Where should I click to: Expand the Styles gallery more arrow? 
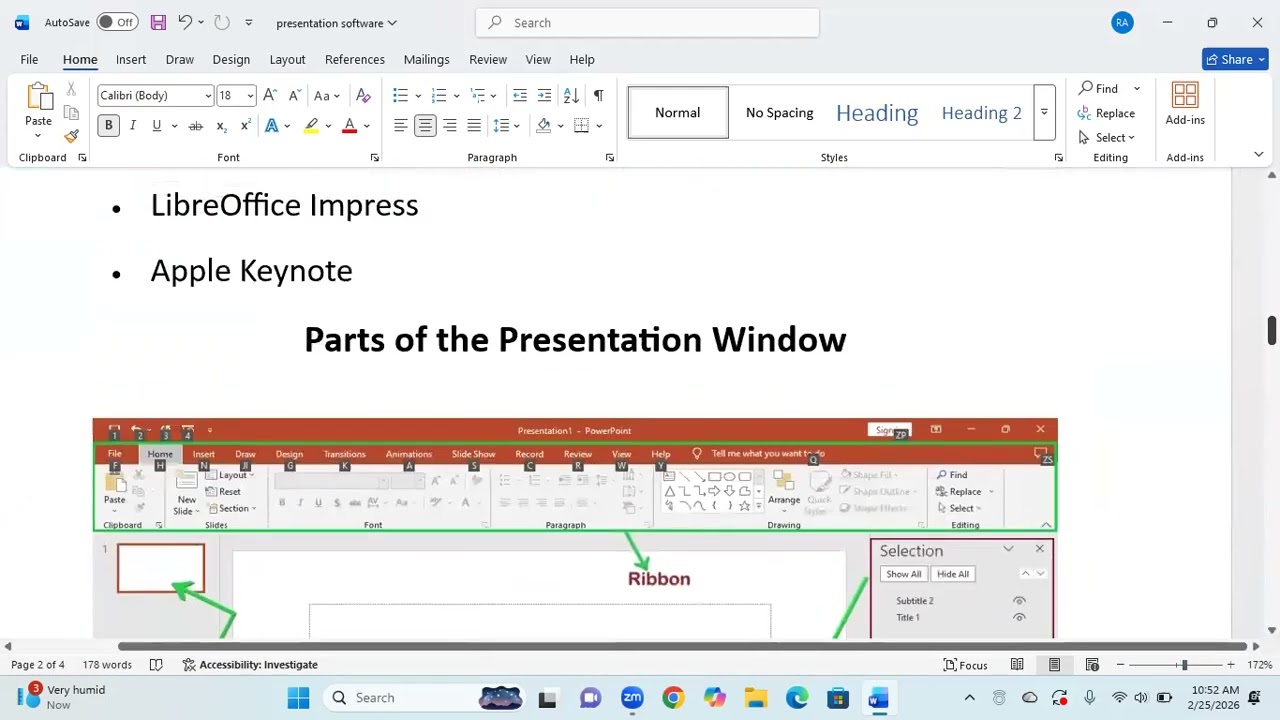point(1044,112)
